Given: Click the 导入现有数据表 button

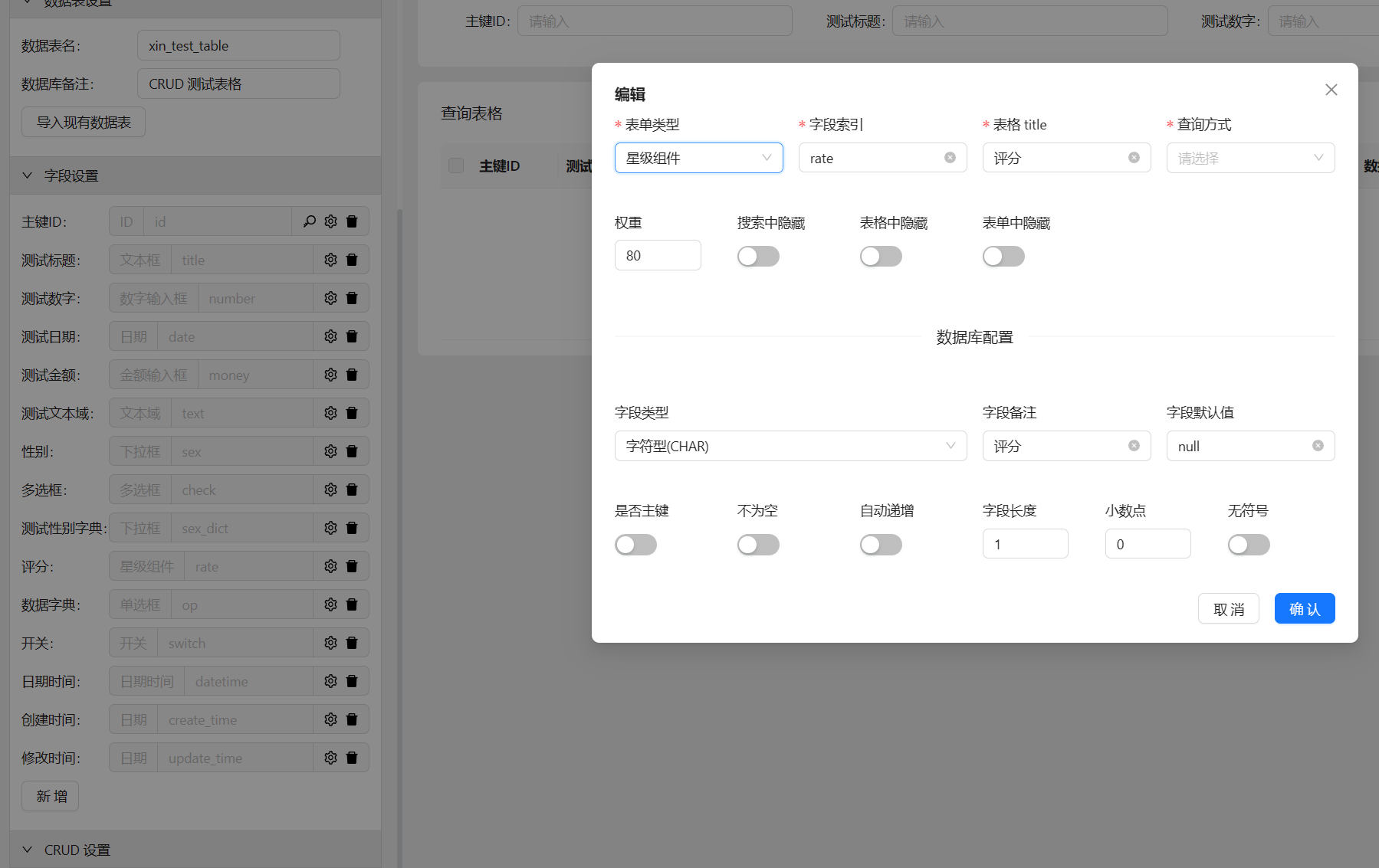Looking at the screenshot, I should pos(84,122).
